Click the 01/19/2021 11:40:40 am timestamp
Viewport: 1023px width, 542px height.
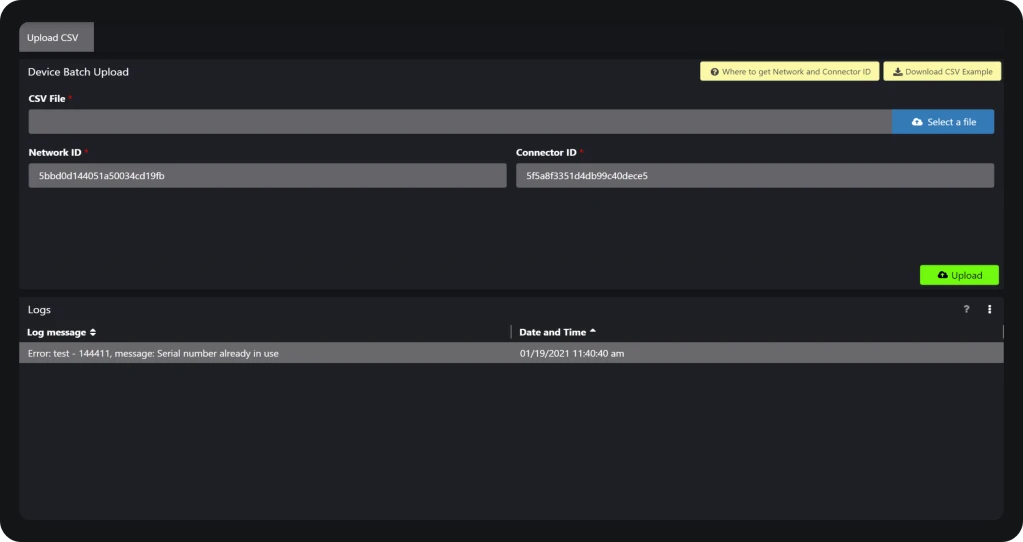point(572,354)
